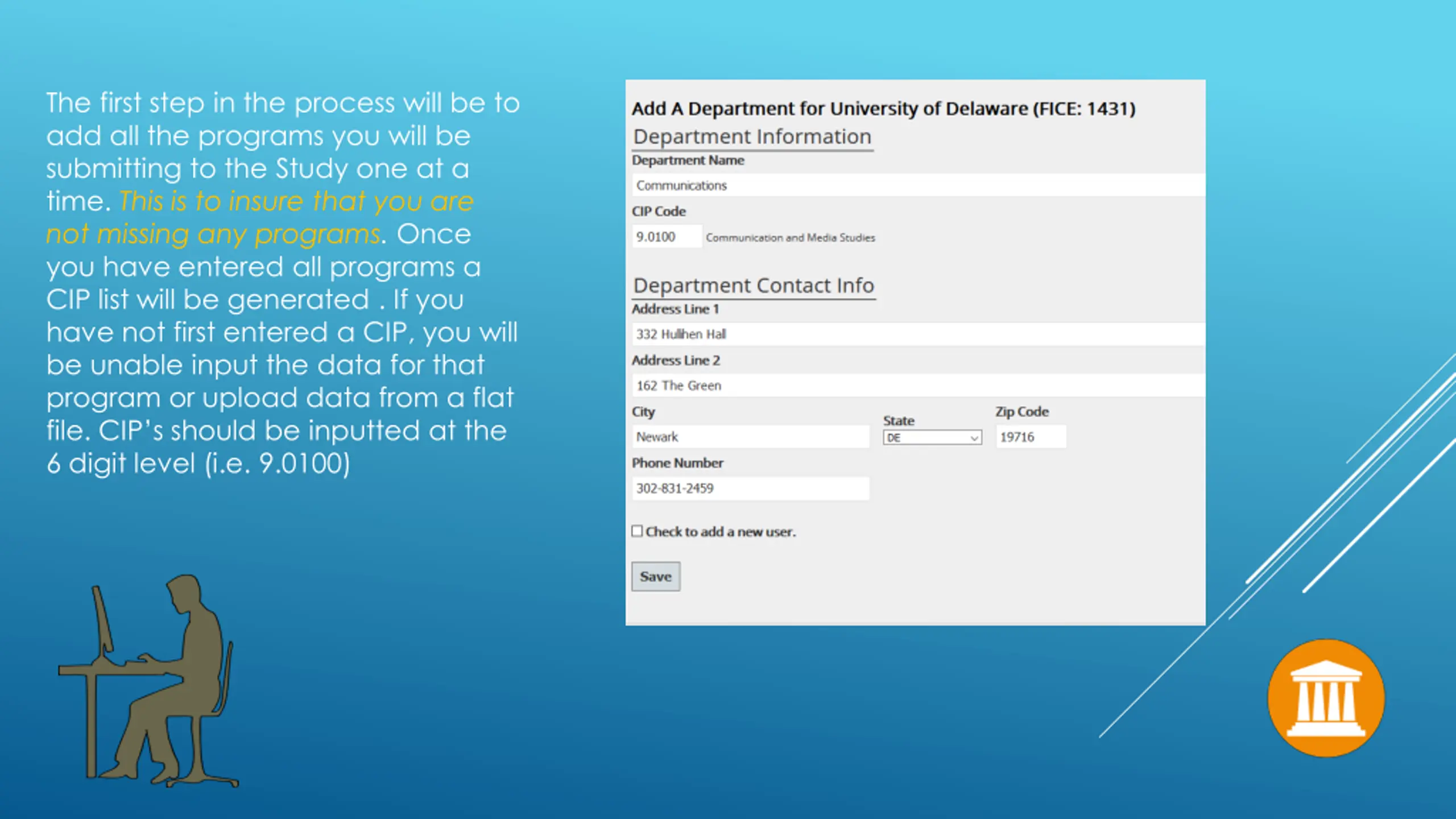The height and width of the screenshot is (819, 1456).
Task: Click the 'Department Contact Info' heading
Action: tap(754, 286)
